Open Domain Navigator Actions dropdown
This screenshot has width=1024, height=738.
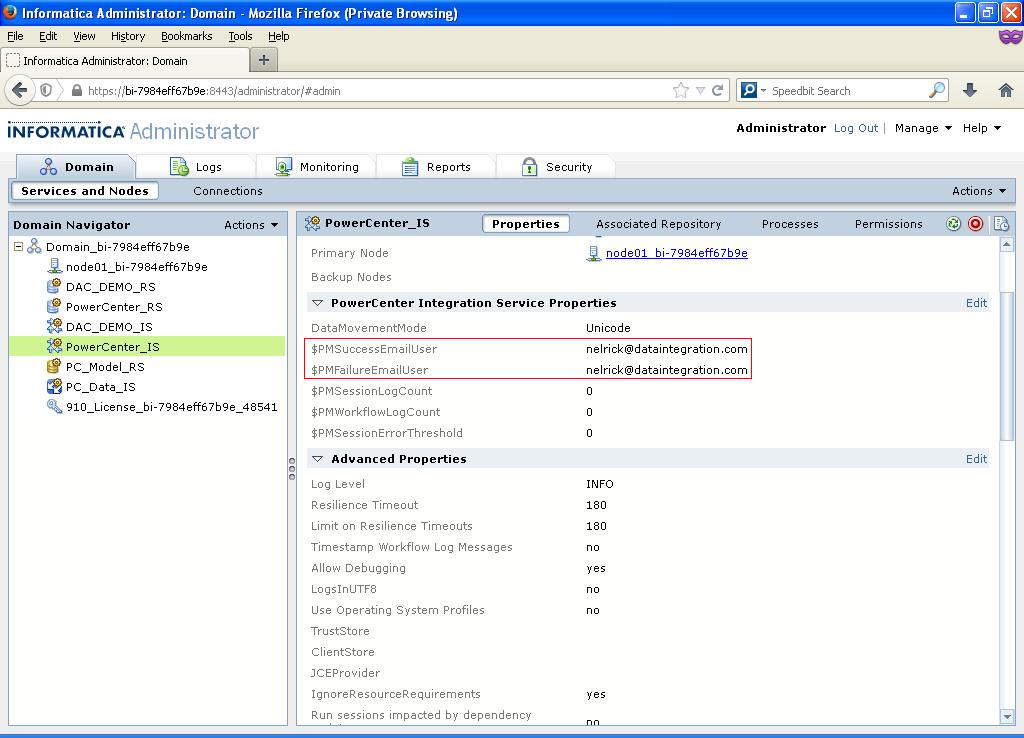coord(251,225)
